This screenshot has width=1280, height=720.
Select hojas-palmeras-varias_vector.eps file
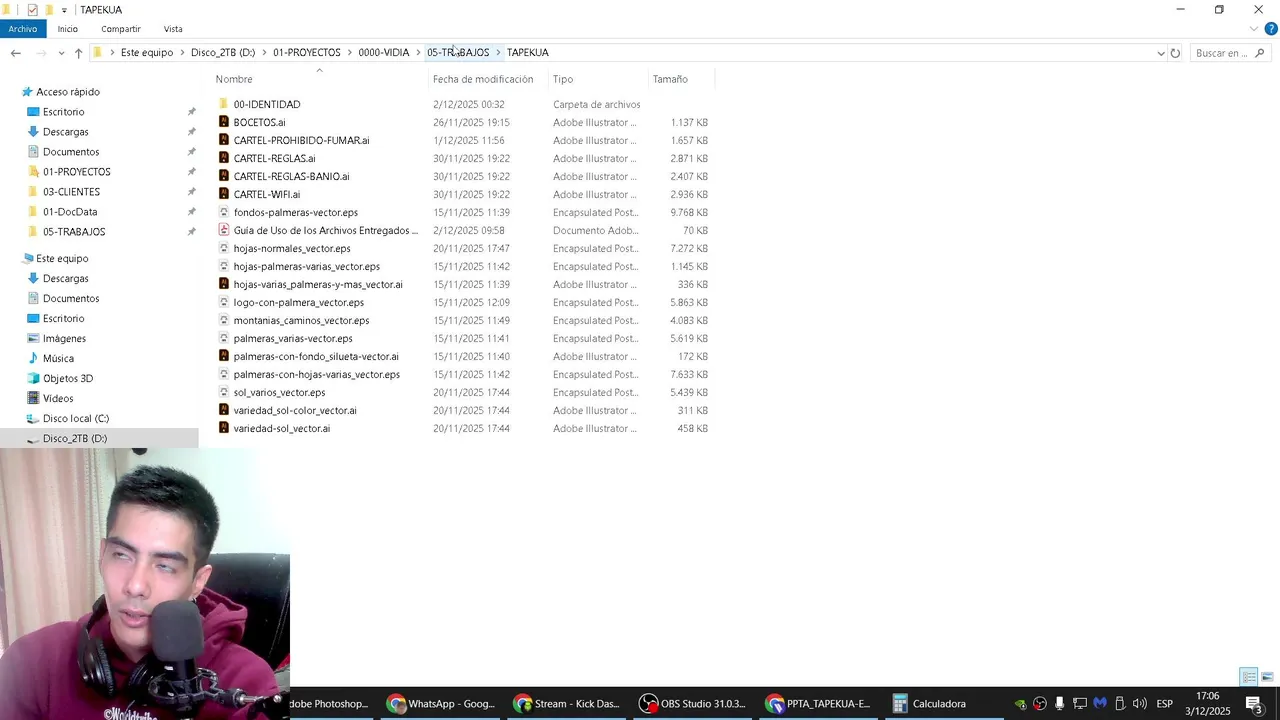306,266
